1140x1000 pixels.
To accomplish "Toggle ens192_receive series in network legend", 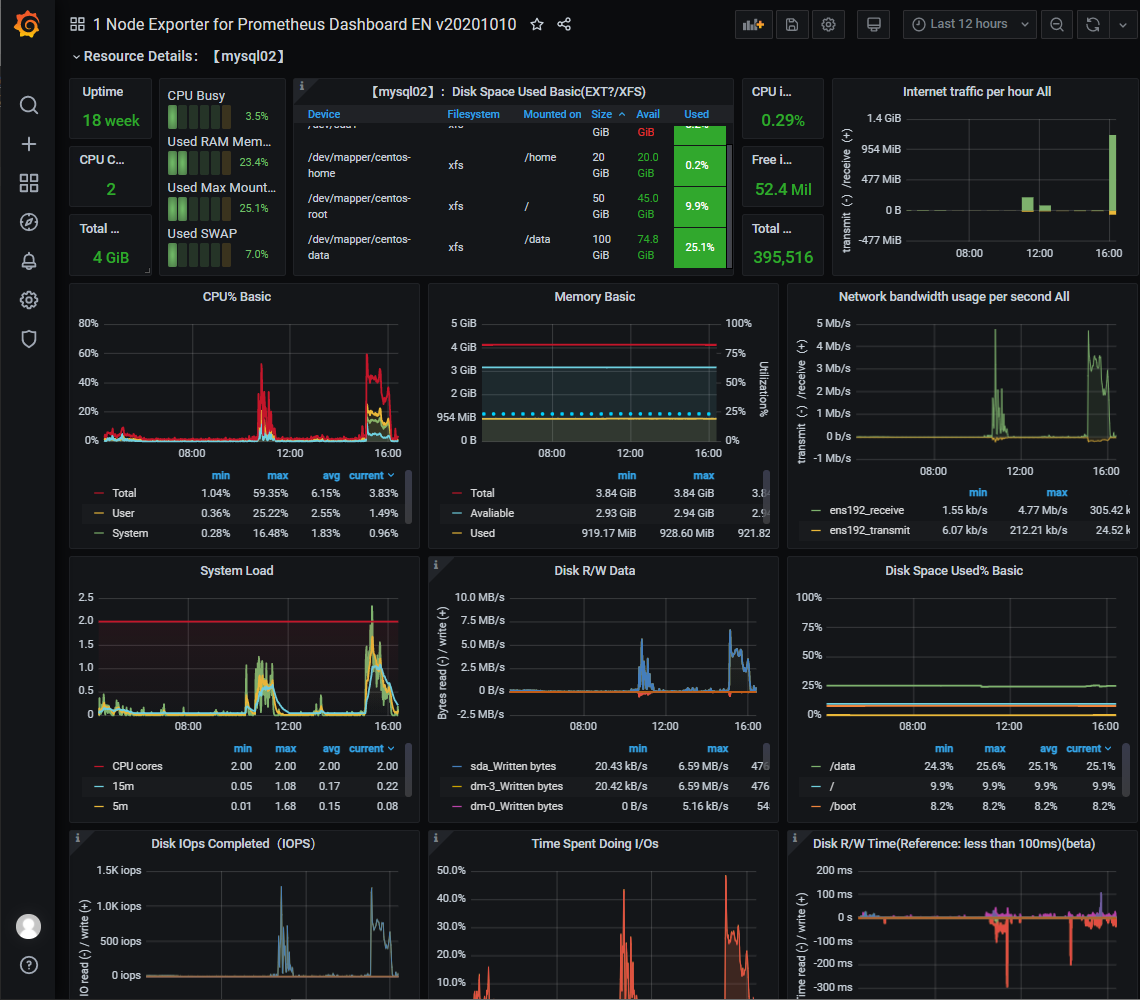I will tap(865, 510).
